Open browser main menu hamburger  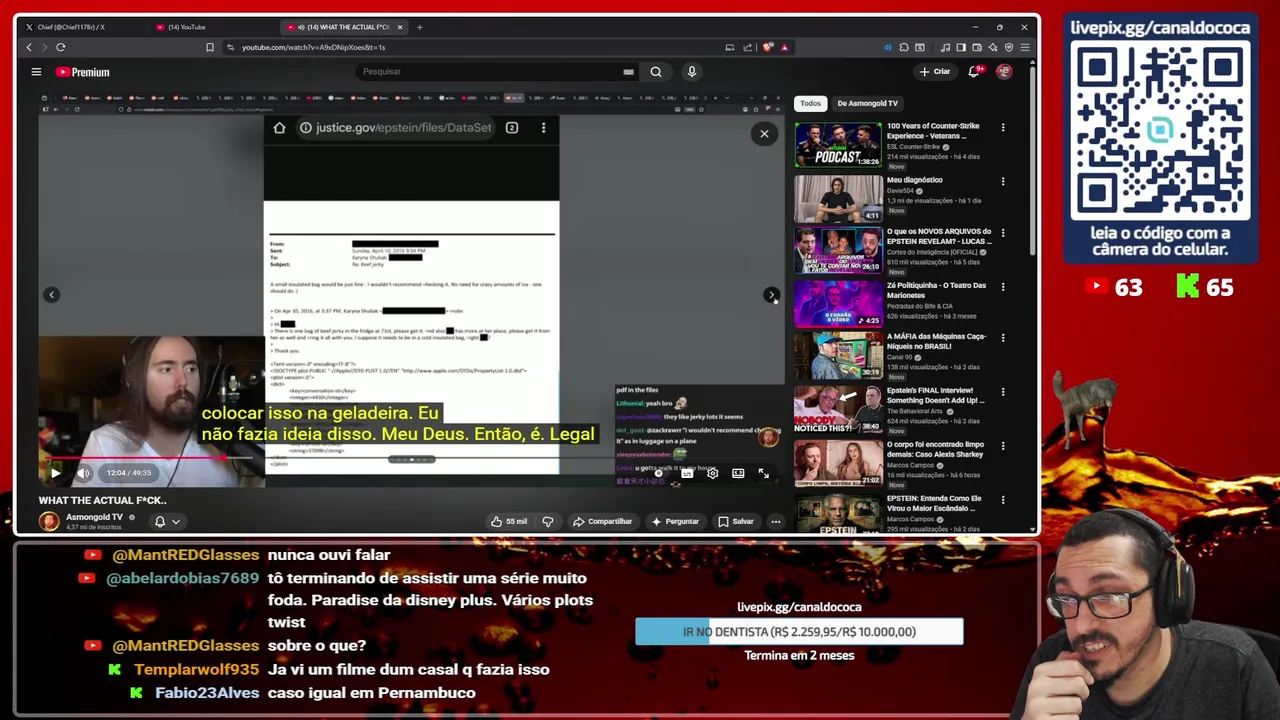coord(1025,47)
